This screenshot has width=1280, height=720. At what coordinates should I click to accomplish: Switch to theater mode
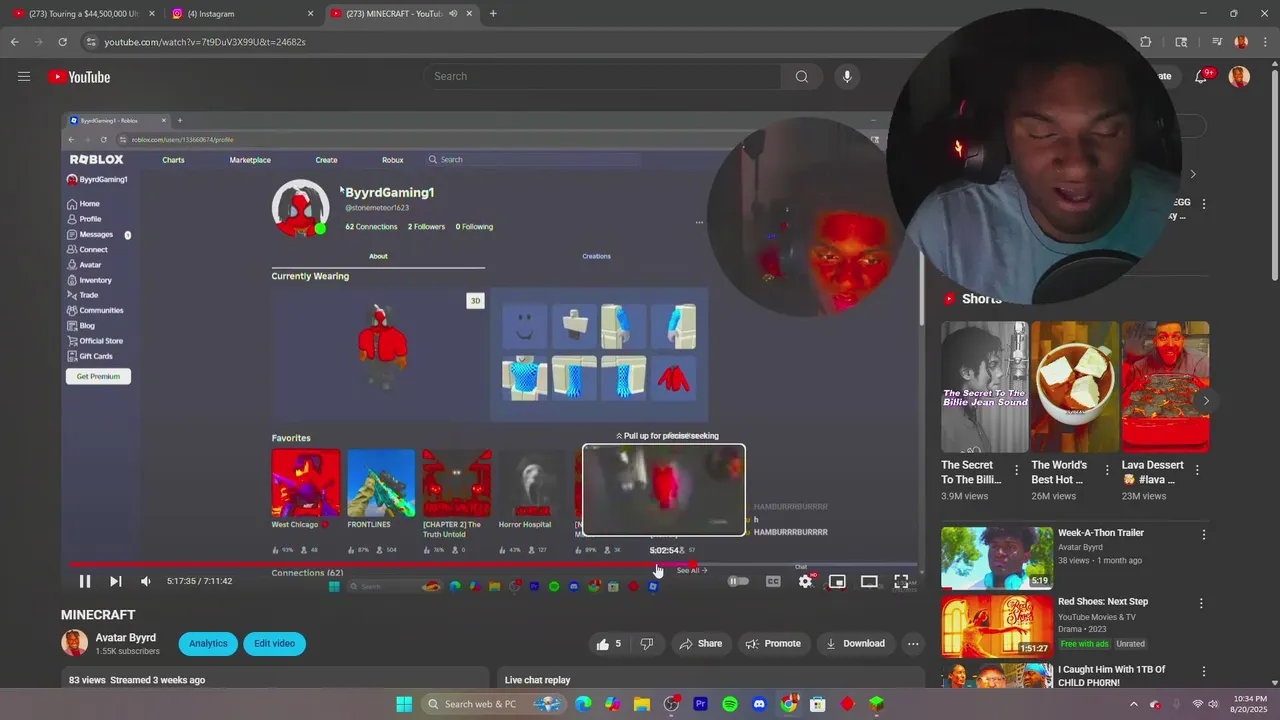[869, 581]
